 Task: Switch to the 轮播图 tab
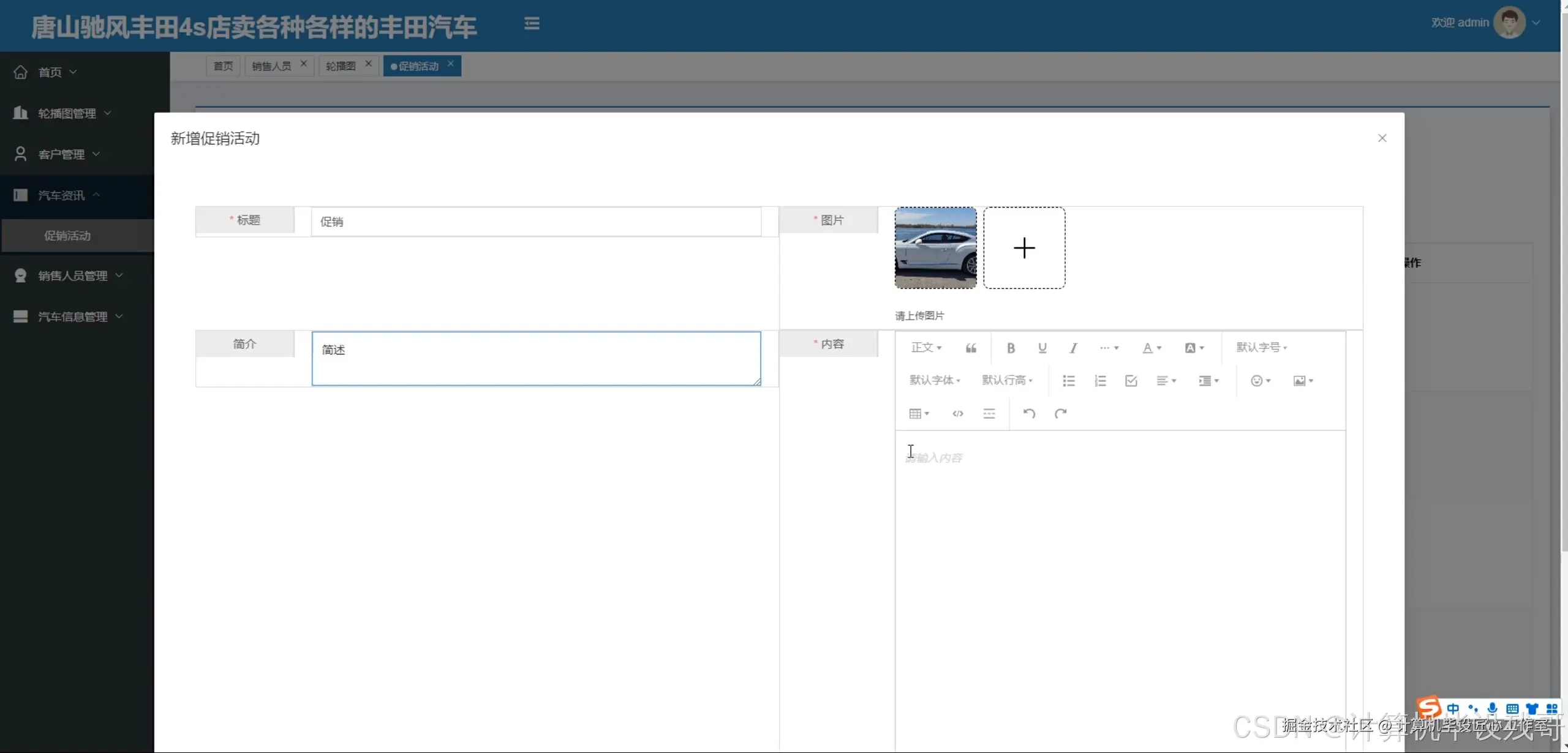click(x=341, y=66)
